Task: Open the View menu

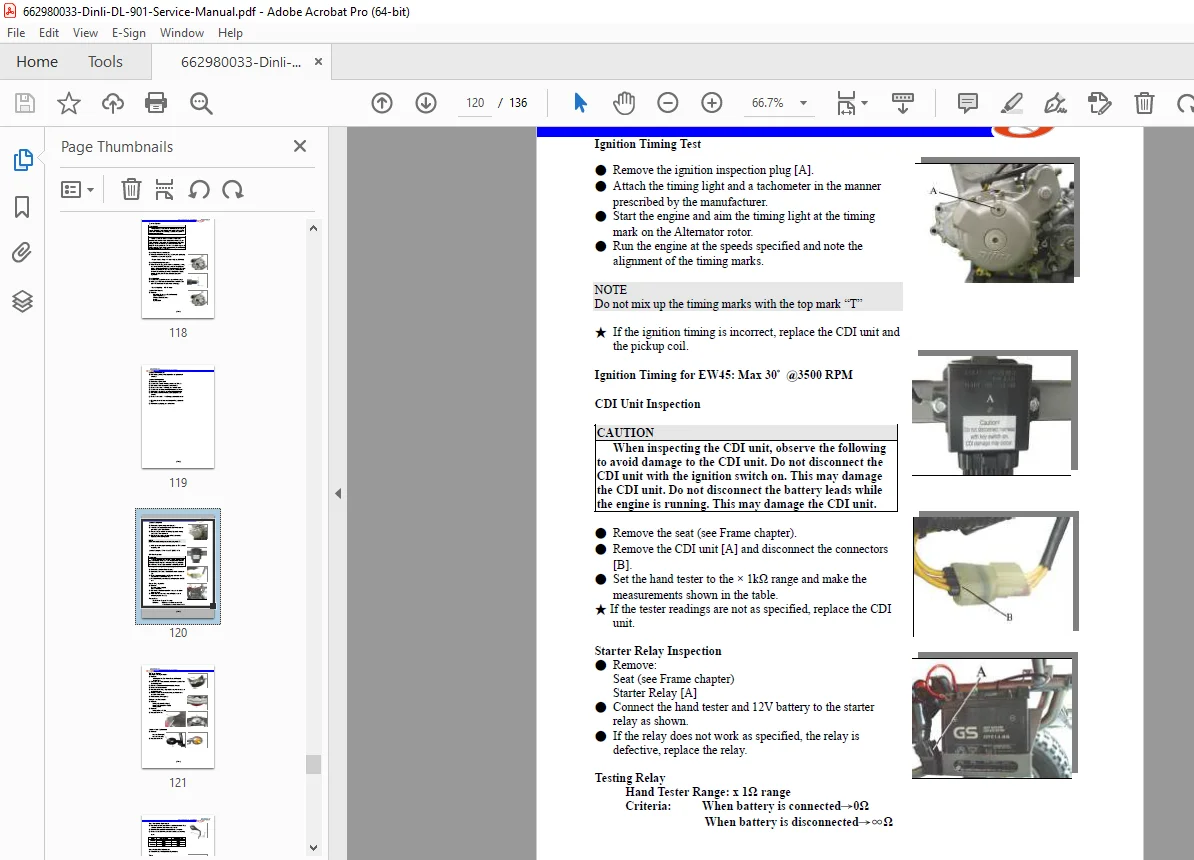Action: [x=85, y=33]
